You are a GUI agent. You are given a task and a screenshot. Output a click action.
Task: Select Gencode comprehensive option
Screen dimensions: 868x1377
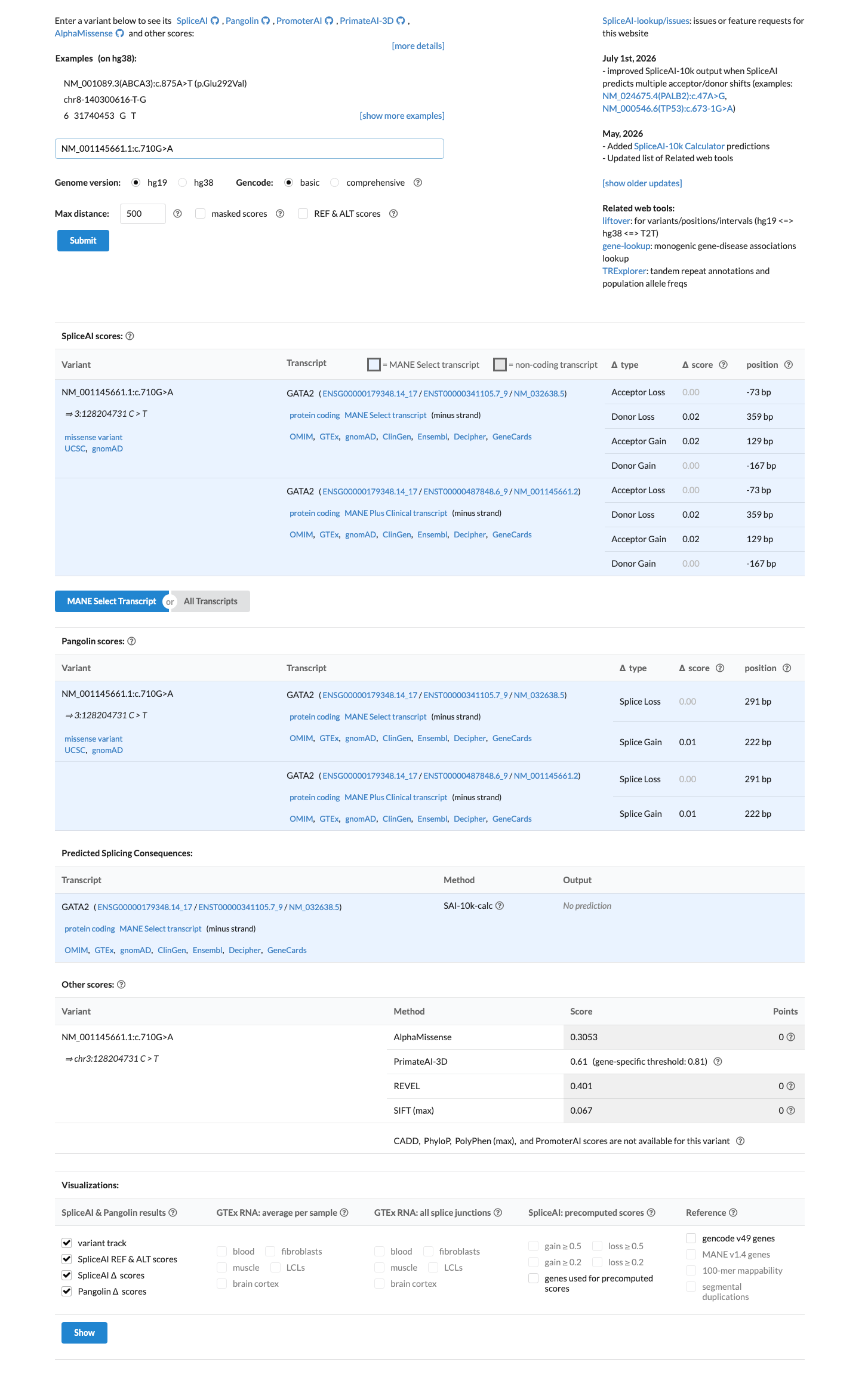335,183
